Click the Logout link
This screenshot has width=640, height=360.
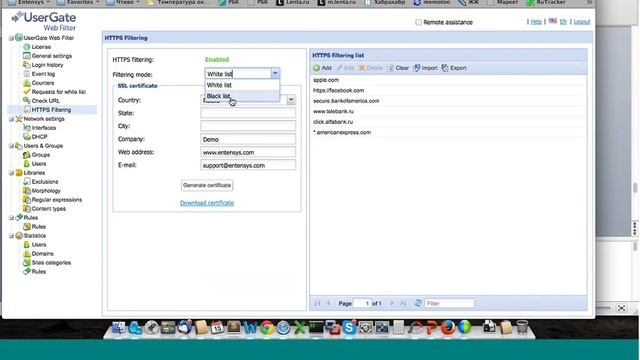click(x=582, y=22)
